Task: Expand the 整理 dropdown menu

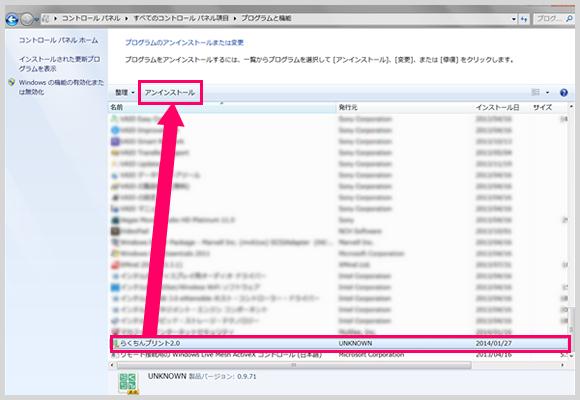Action: click(124, 93)
